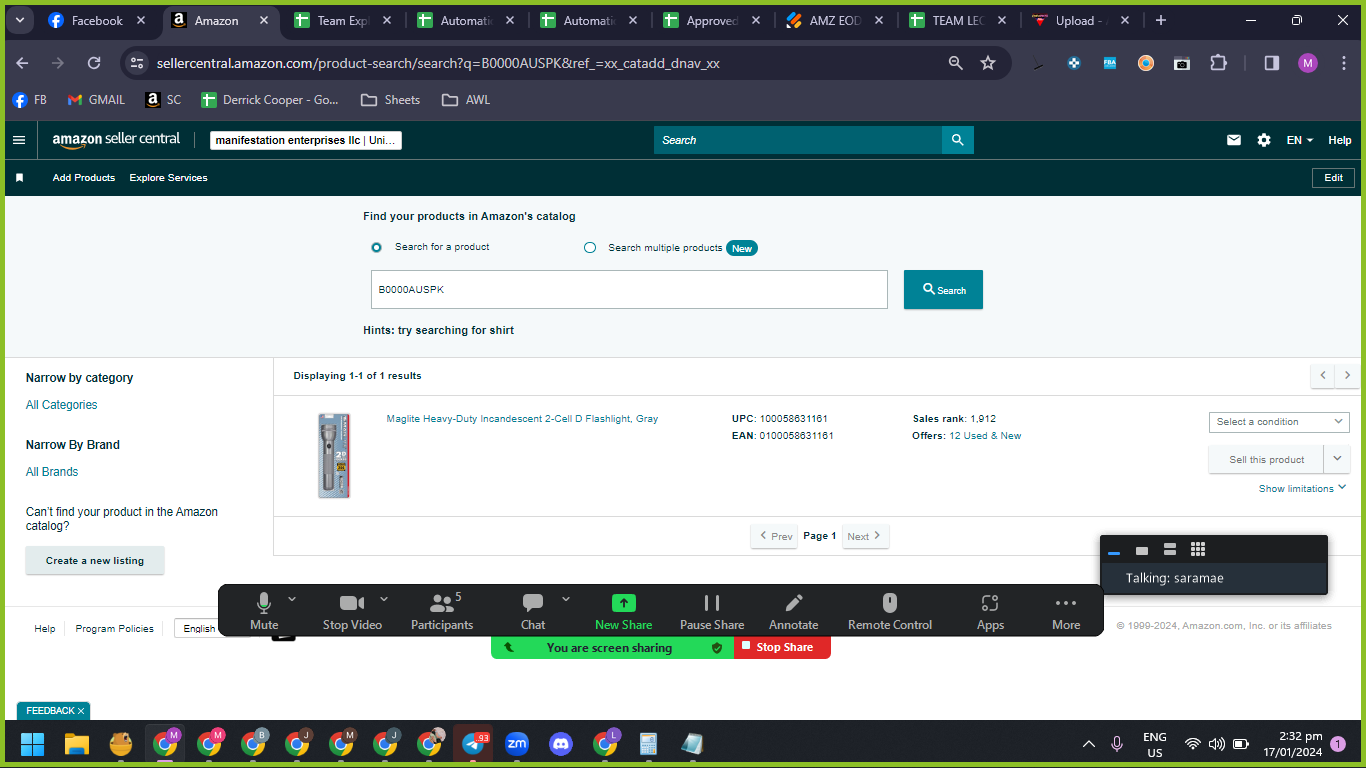The image size is (1366, 768).
Task: Open the Seller Central messages envelope
Action: click(x=1234, y=140)
